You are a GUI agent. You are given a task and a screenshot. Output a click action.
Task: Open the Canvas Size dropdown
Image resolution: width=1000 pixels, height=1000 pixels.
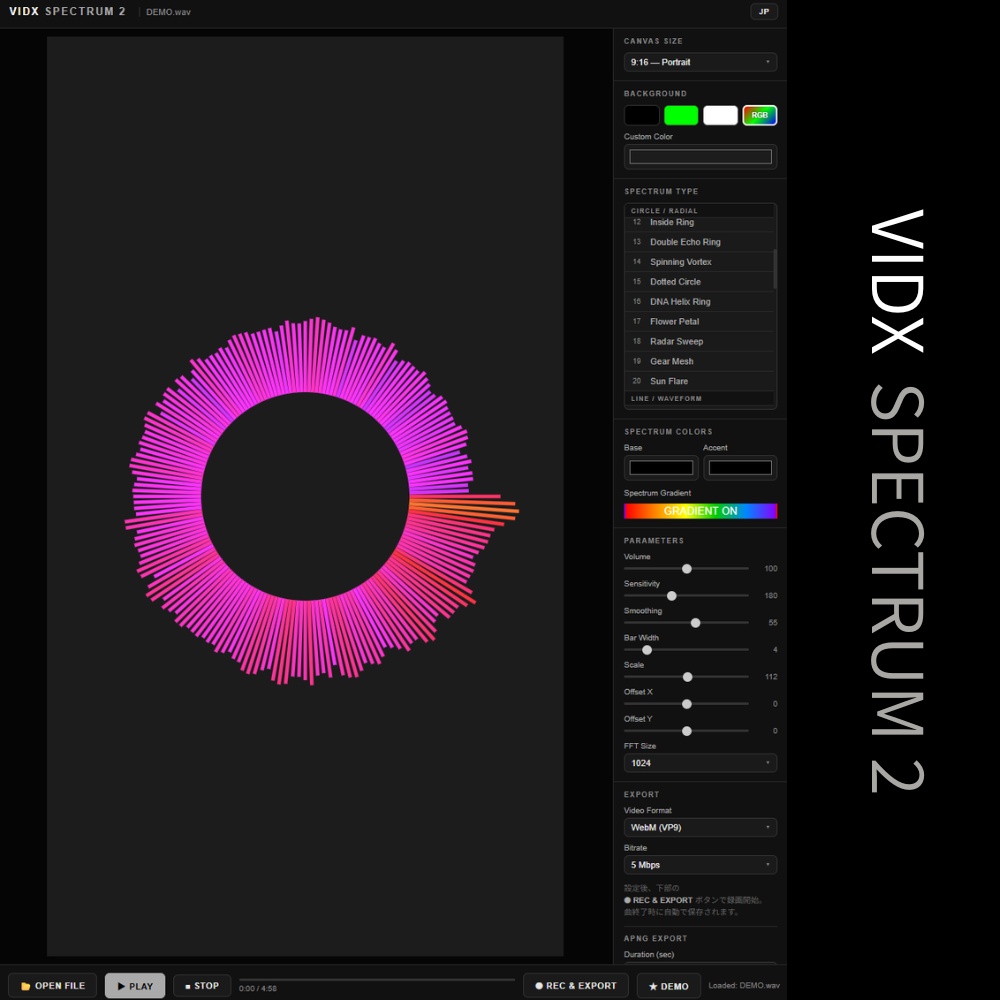click(x=700, y=62)
